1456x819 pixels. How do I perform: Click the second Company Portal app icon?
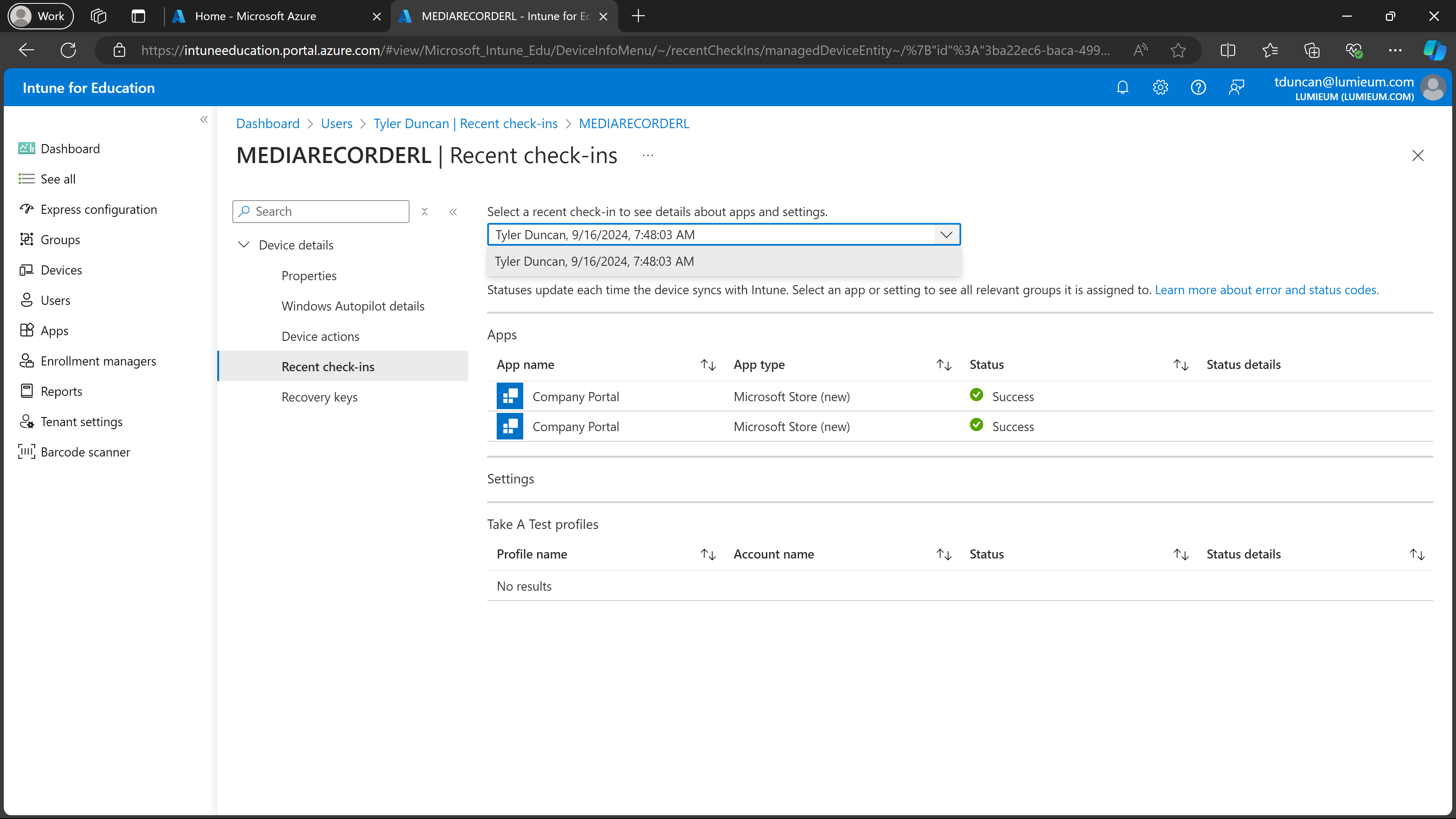click(510, 427)
